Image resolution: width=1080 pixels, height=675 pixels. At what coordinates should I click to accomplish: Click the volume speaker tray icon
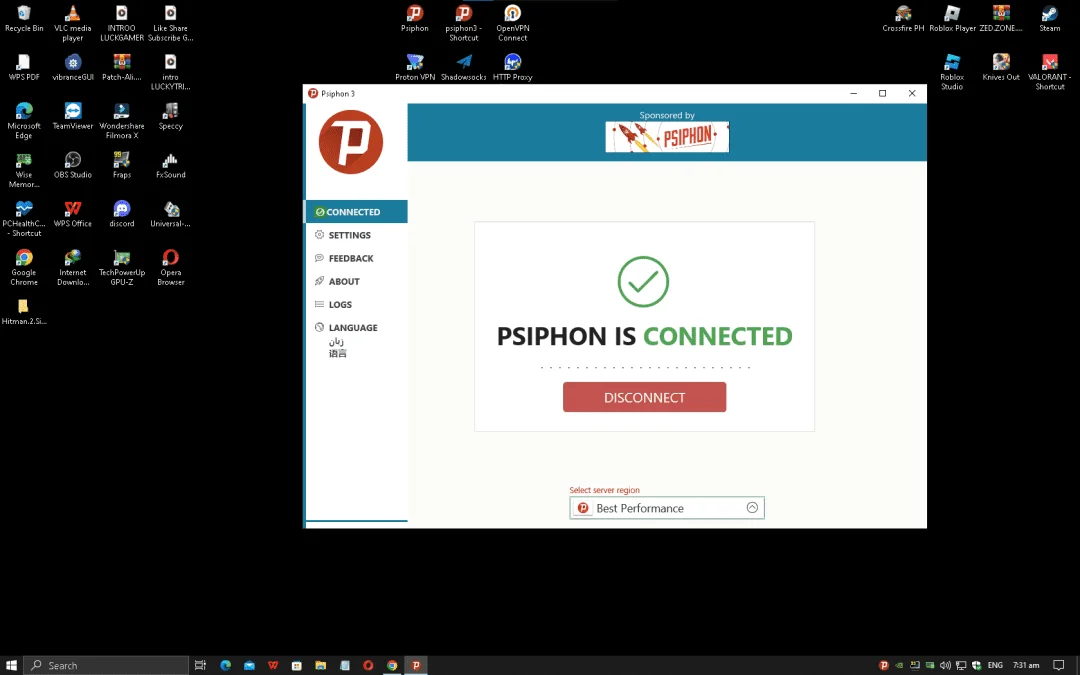pyautogui.click(x=945, y=665)
